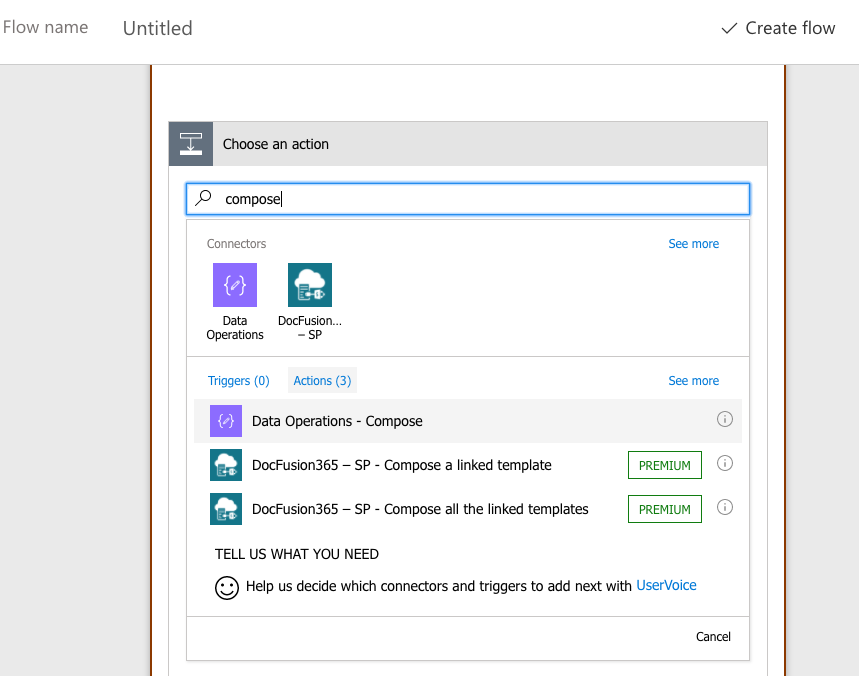Open the UserVoice link
This screenshot has width=859, height=676.
[x=666, y=586]
